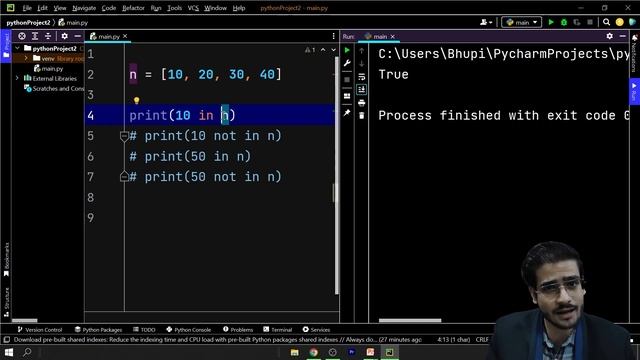Open Version Control tool window
This screenshot has height=360, width=640.
[x=40, y=329]
